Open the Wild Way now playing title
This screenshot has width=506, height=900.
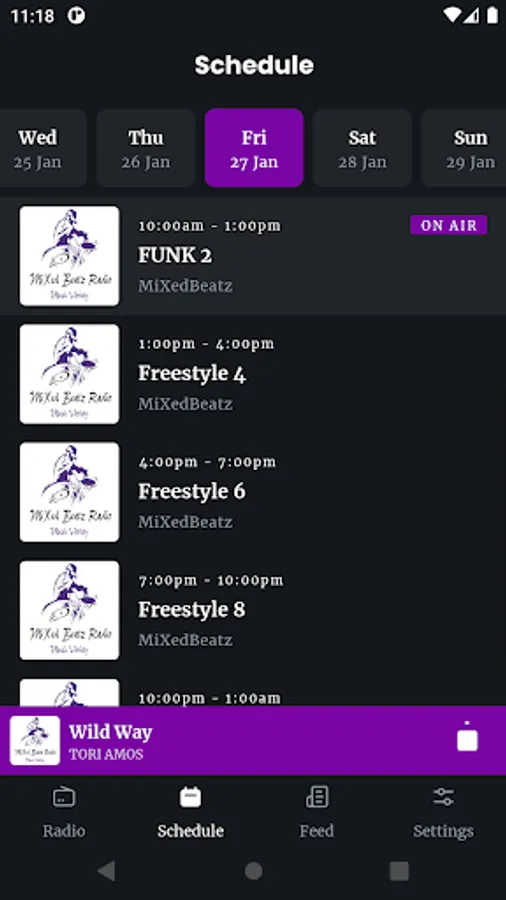click(x=111, y=732)
